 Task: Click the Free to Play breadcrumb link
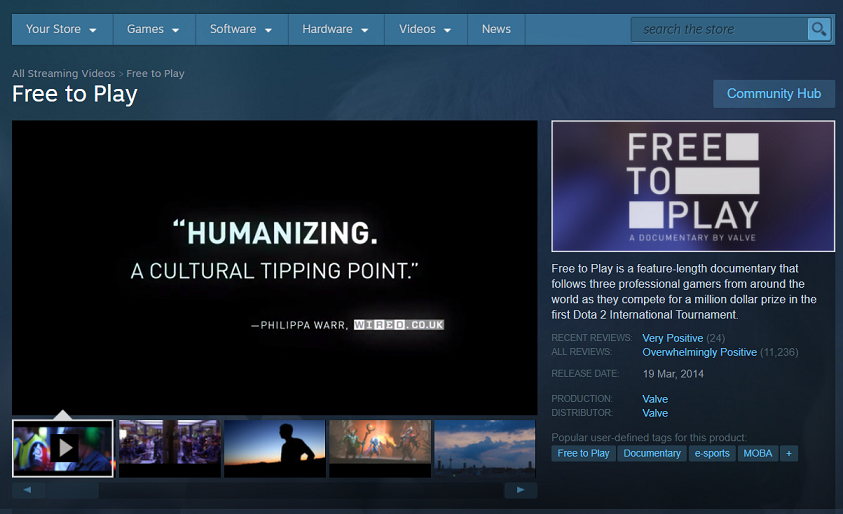[155, 73]
